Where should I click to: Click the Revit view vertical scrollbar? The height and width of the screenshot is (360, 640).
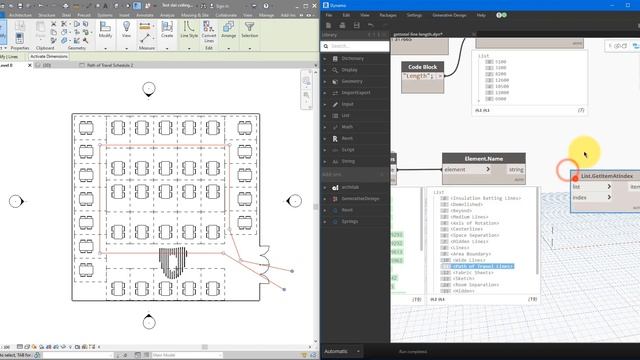[x=316, y=206]
